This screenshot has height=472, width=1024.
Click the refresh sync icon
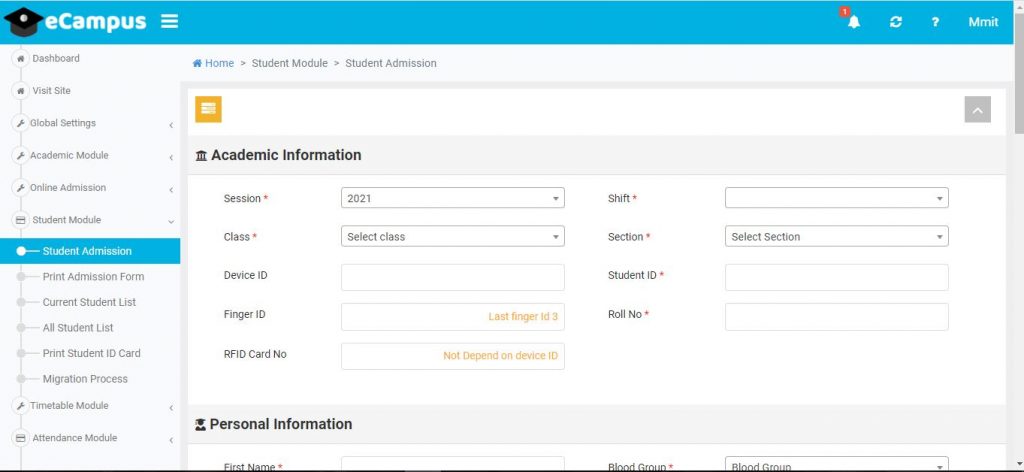pos(895,22)
